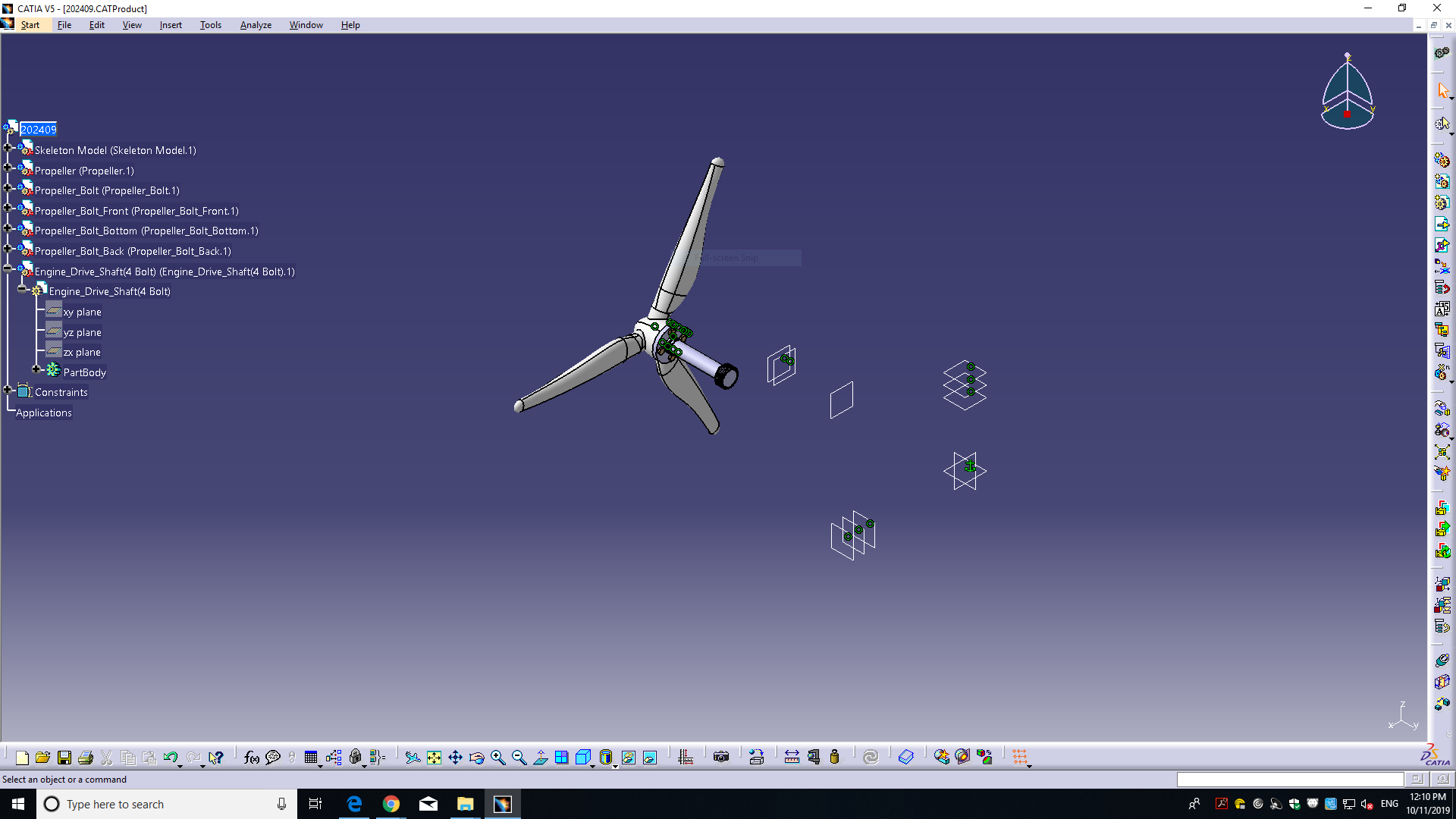Click the Rotate view tool
The width and height of the screenshot is (1456, 819).
click(476, 757)
